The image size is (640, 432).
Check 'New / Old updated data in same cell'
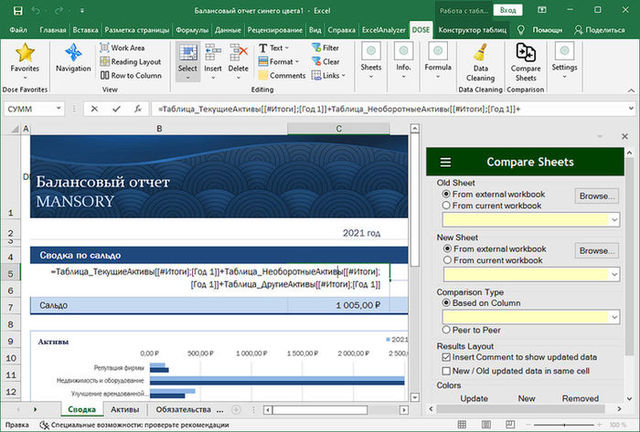(x=445, y=369)
